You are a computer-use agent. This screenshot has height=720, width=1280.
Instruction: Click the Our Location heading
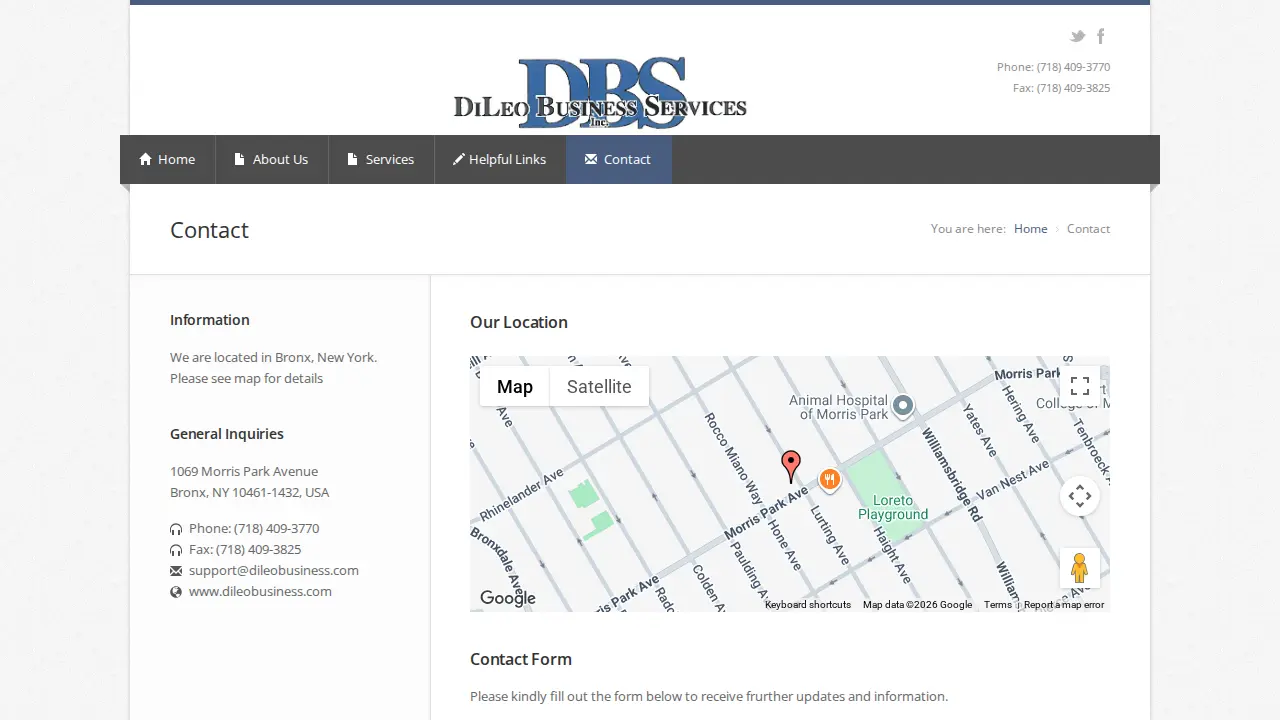[519, 322]
